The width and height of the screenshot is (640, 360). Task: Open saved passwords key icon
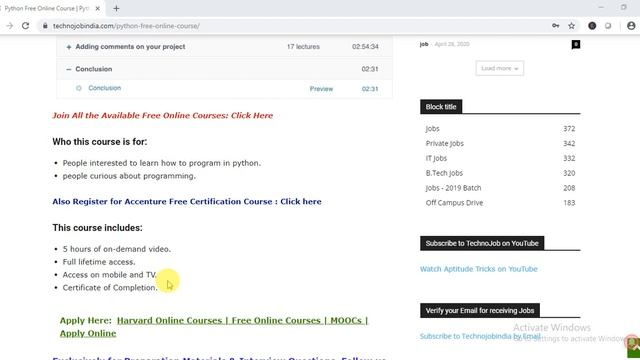click(x=556, y=26)
